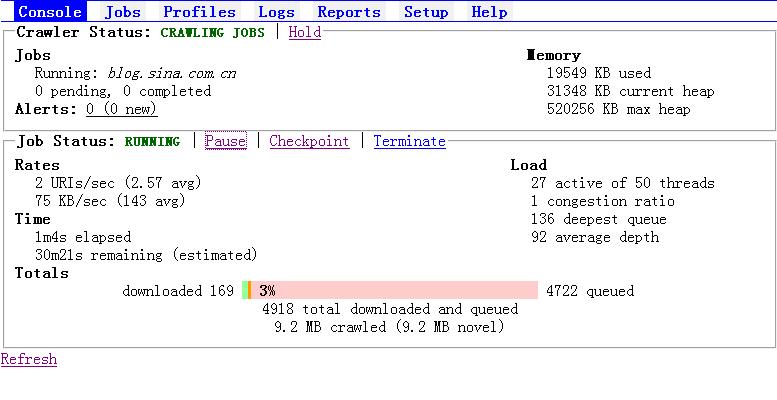Switch to the Jobs tab
This screenshot has width=777, height=400.
123,12
